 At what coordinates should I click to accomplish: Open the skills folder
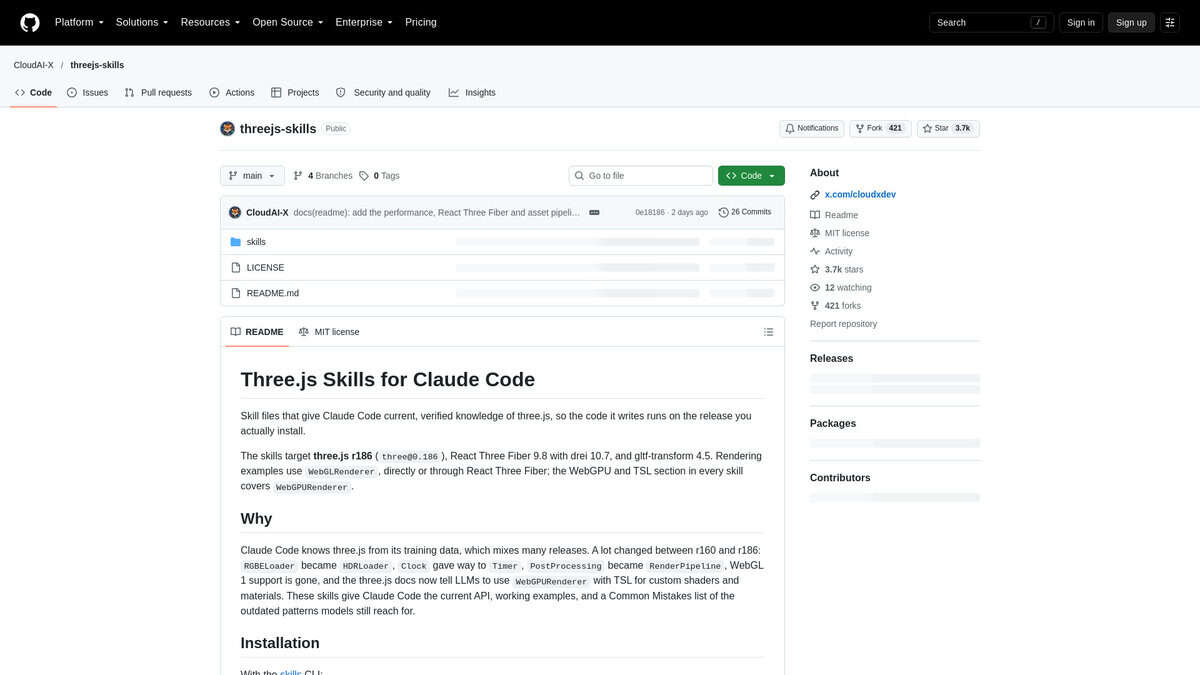256,242
